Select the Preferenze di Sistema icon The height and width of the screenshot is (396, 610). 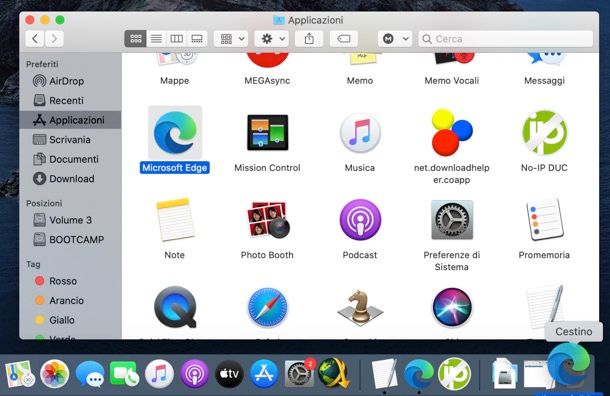pyautogui.click(x=452, y=220)
